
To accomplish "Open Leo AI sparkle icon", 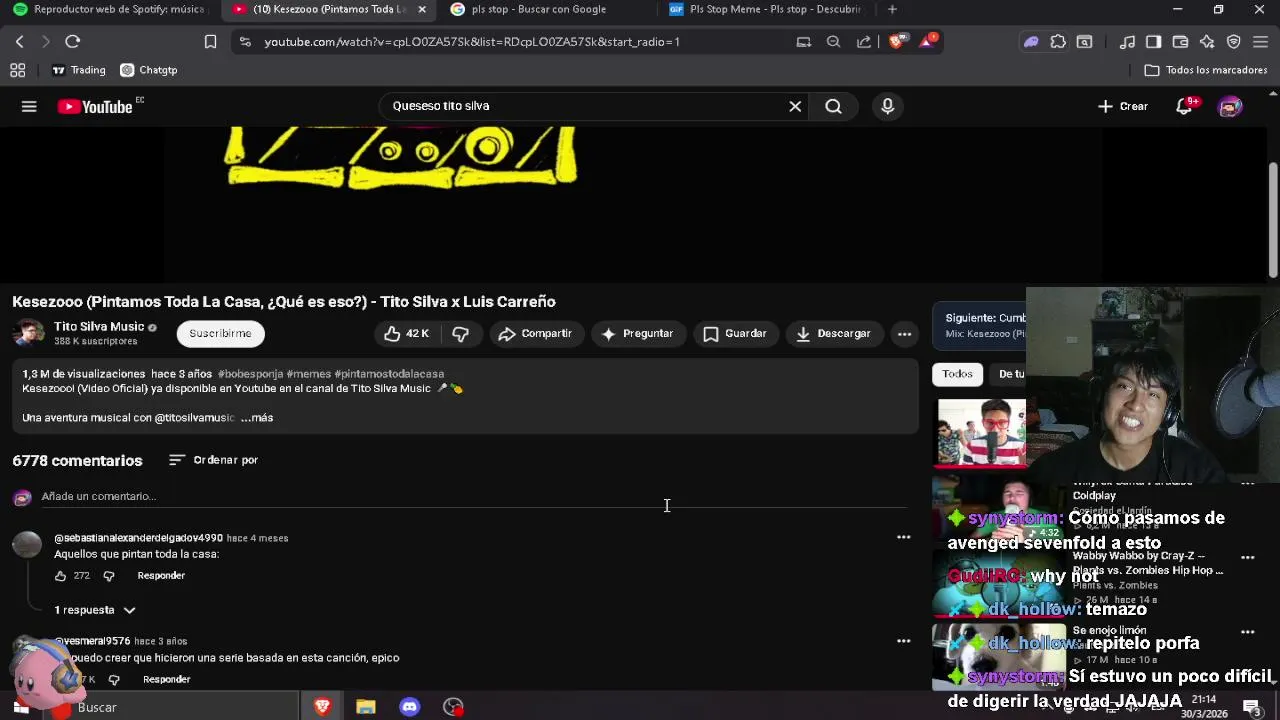I will (x=1207, y=42).
